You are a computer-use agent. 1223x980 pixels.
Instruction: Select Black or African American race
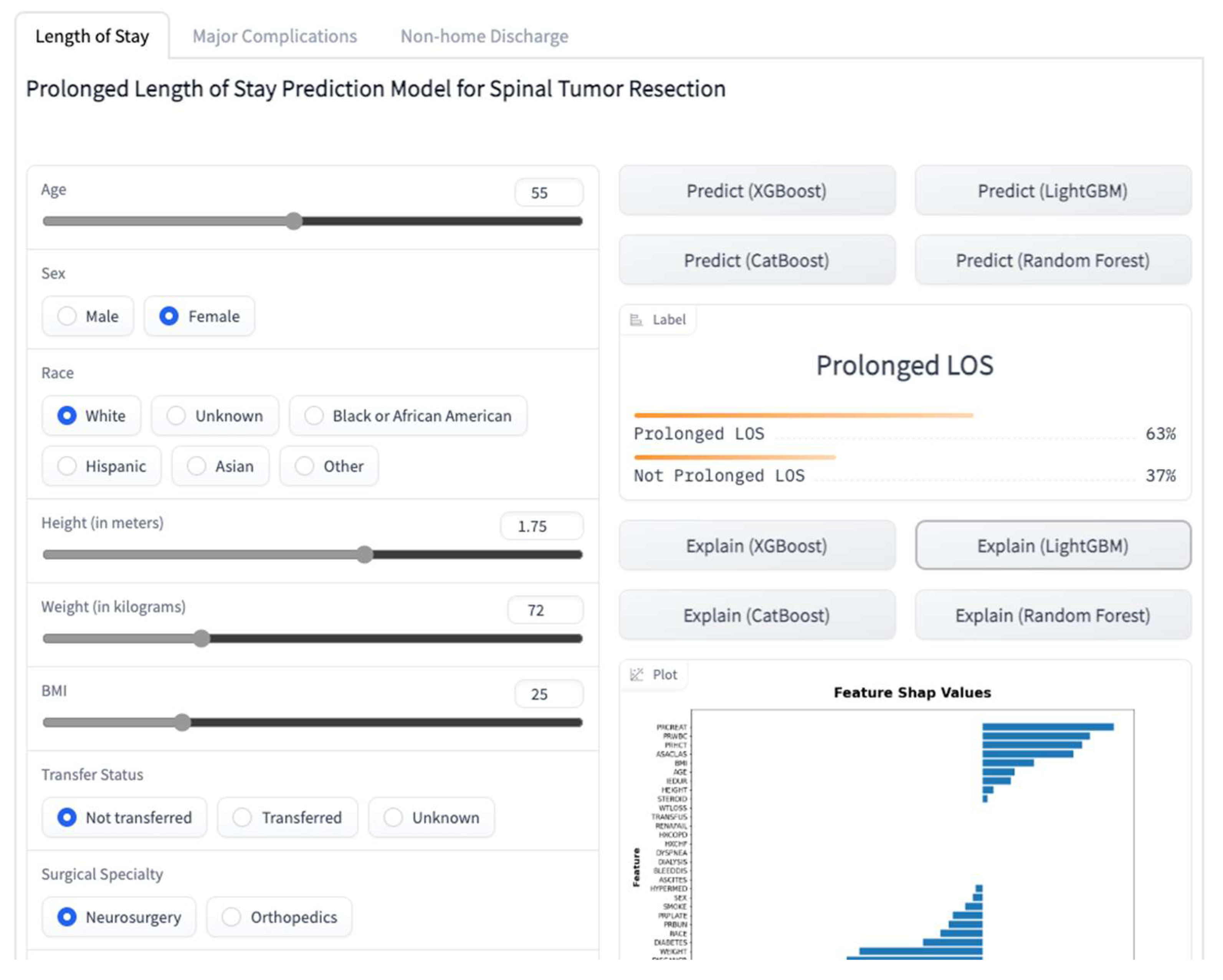[x=314, y=416]
